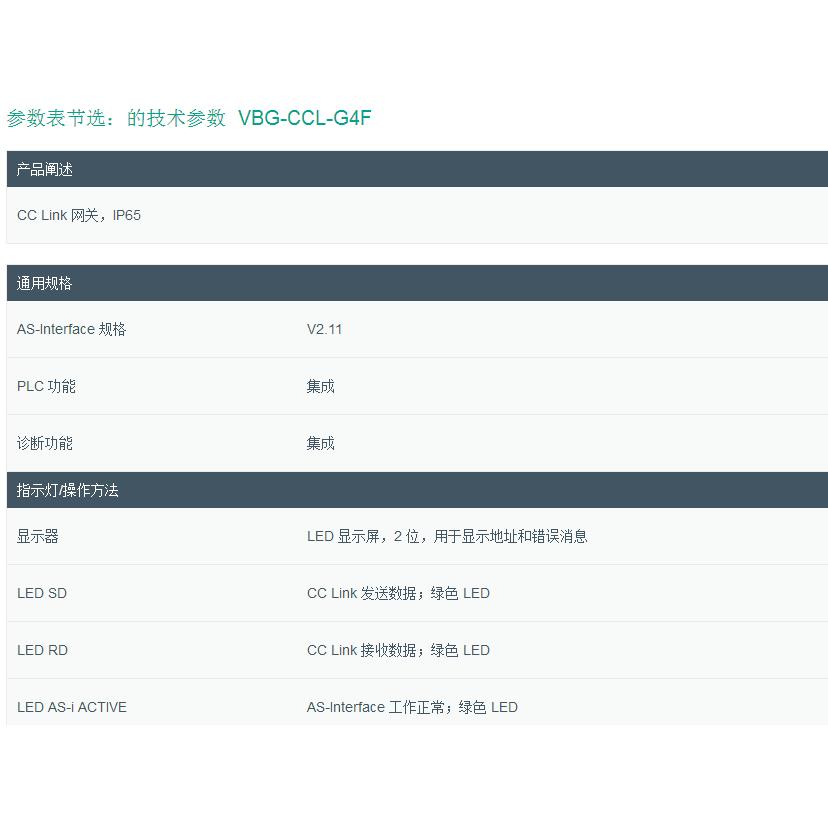This screenshot has width=828, height=828.
Task: Click the "LED SD" label
Action: (x=42, y=594)
